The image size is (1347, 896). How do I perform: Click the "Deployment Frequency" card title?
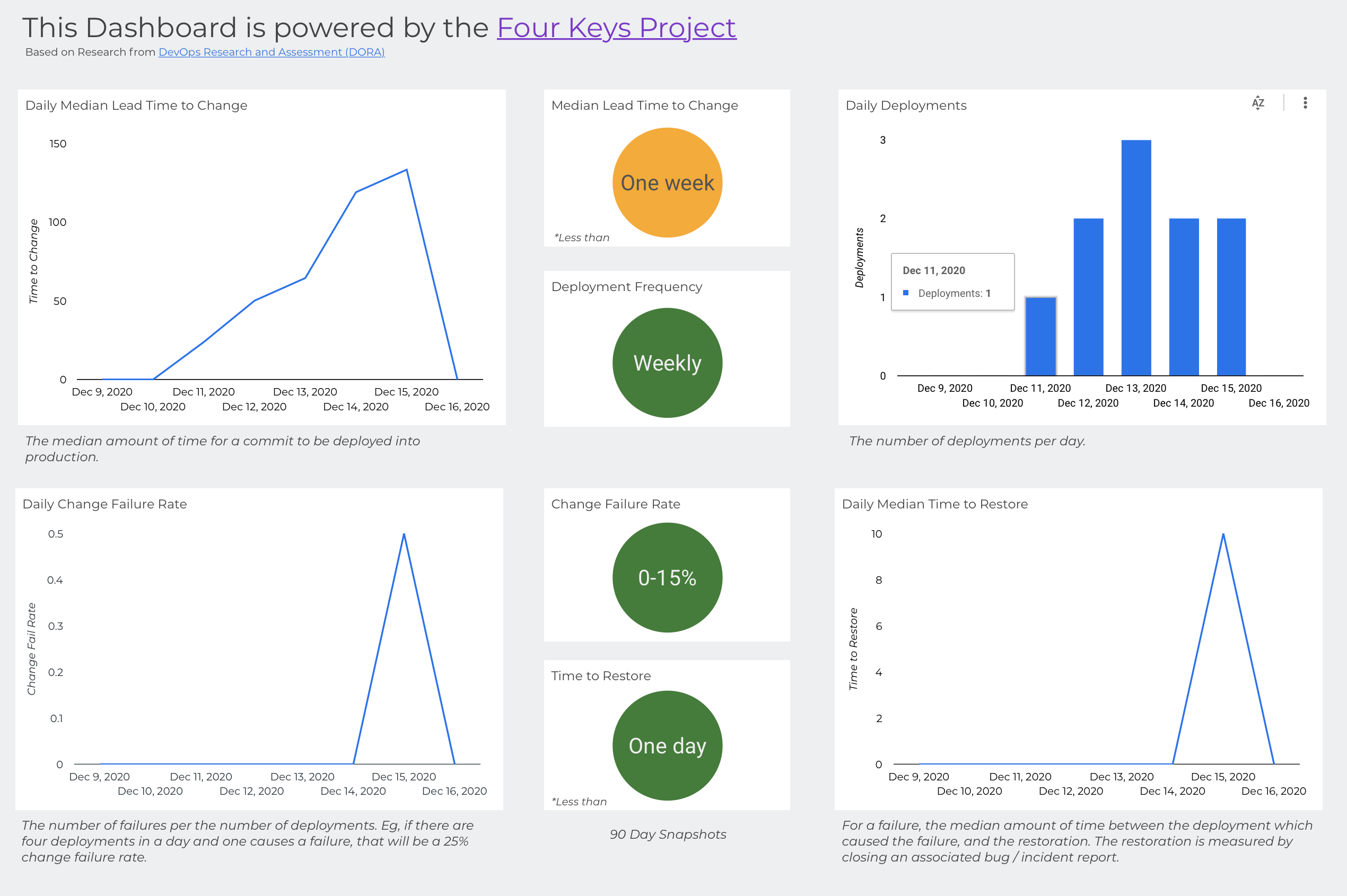tap(626, 287)
